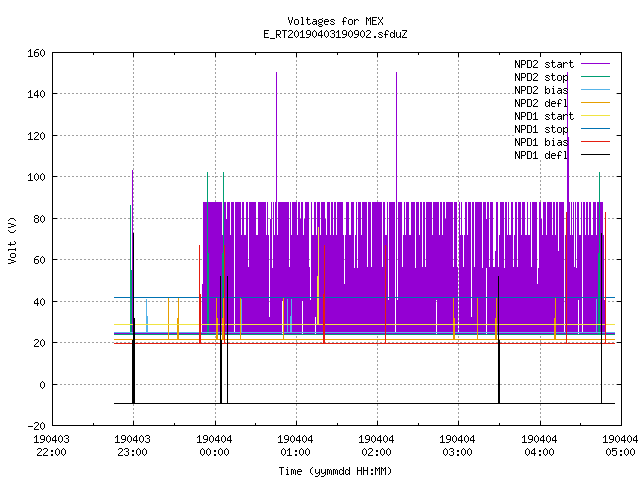Viewport: 640px width, 480px height.
Task: Click the dark blue NPD1 stop legend line
Action: [595, 129]
